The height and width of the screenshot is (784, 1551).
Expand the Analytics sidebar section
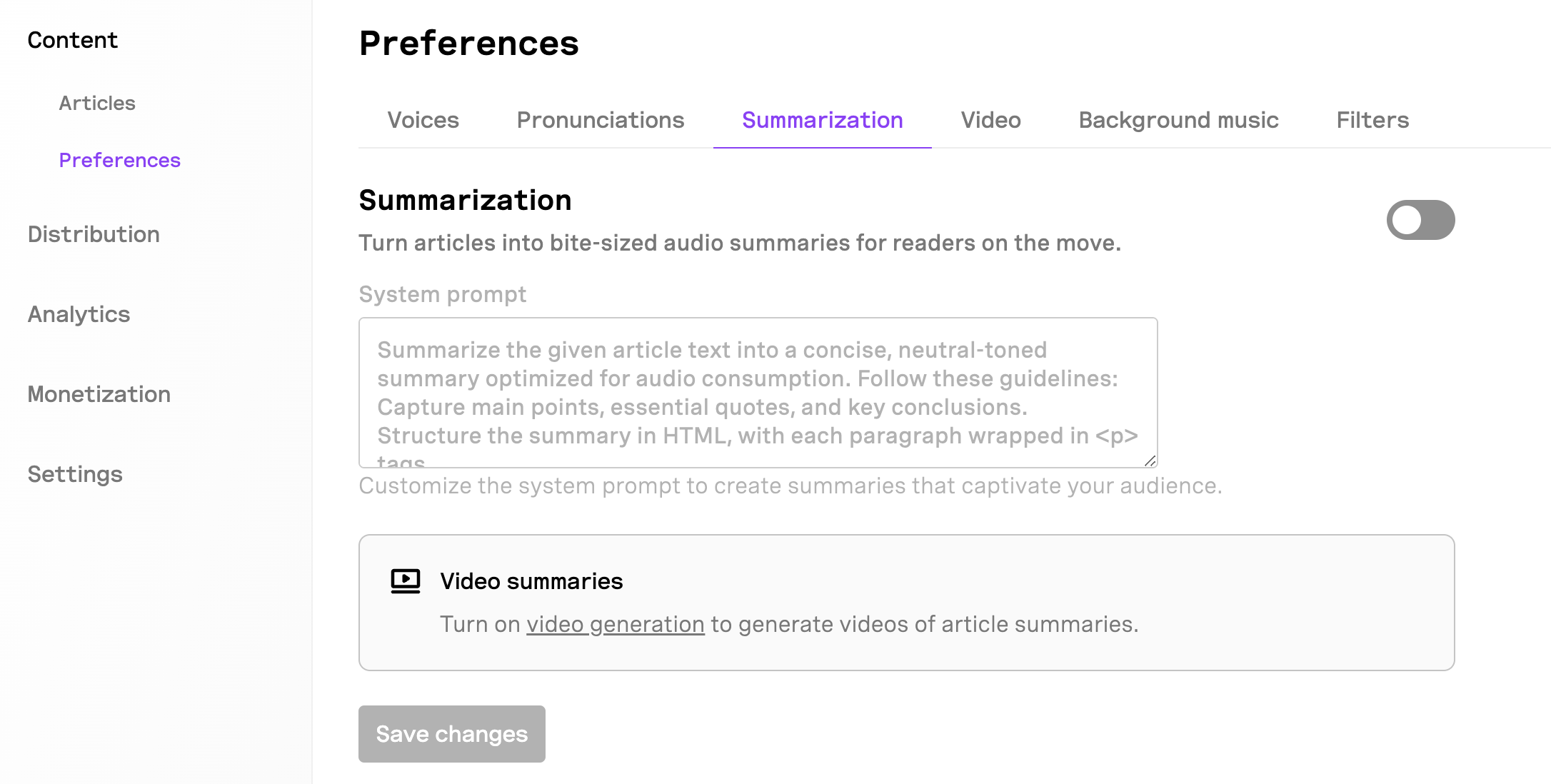79,314
